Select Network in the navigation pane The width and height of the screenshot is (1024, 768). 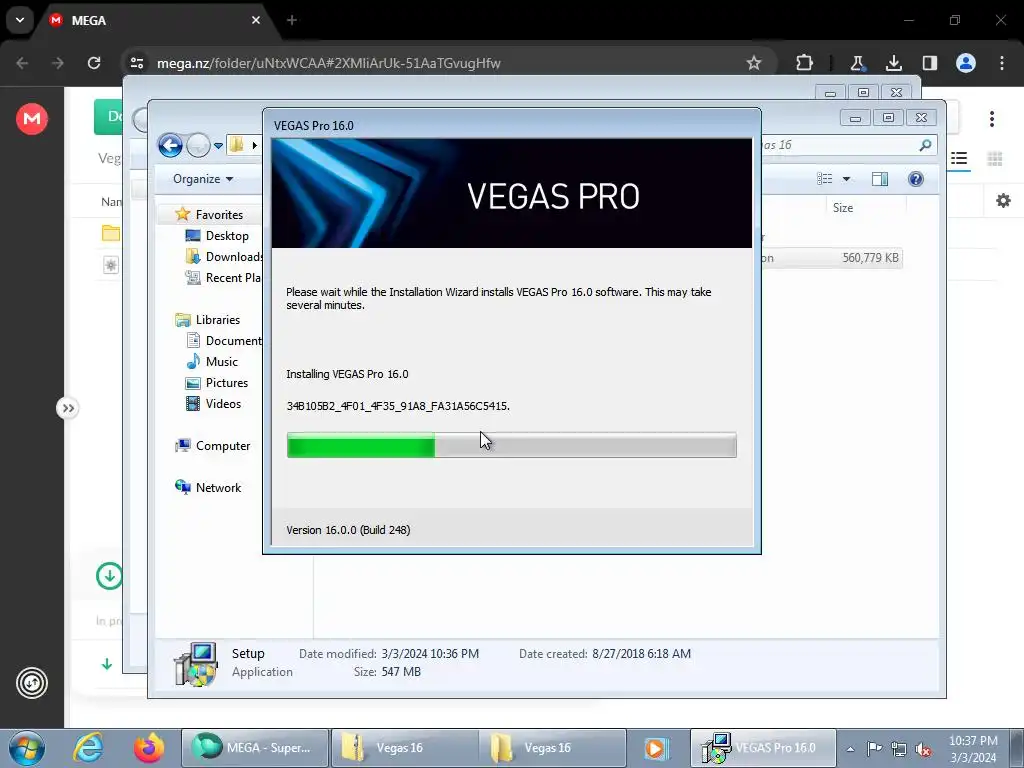(218, 488)
